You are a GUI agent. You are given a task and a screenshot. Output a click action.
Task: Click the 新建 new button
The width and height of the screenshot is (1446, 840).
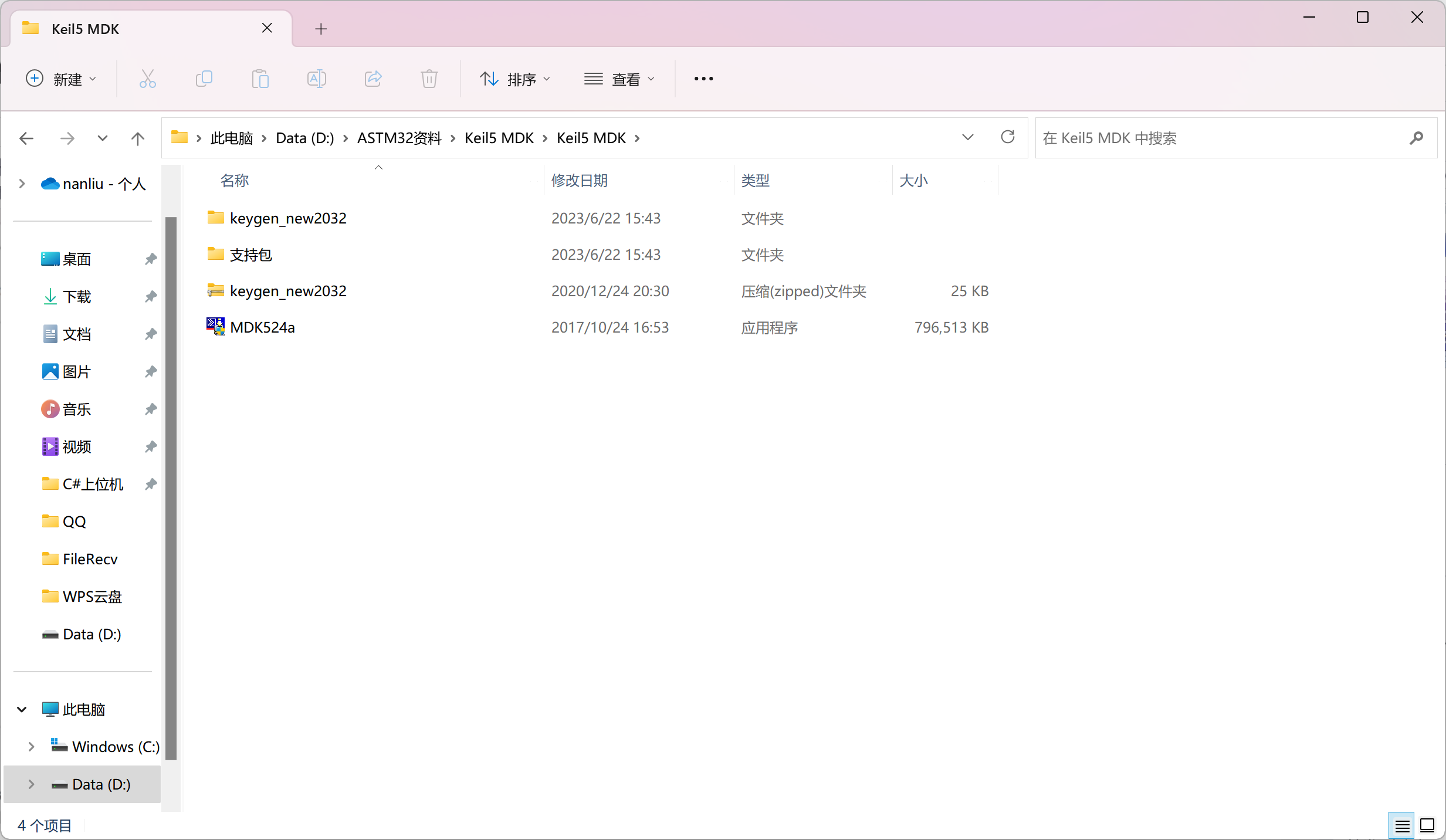[x=60, y=79]
